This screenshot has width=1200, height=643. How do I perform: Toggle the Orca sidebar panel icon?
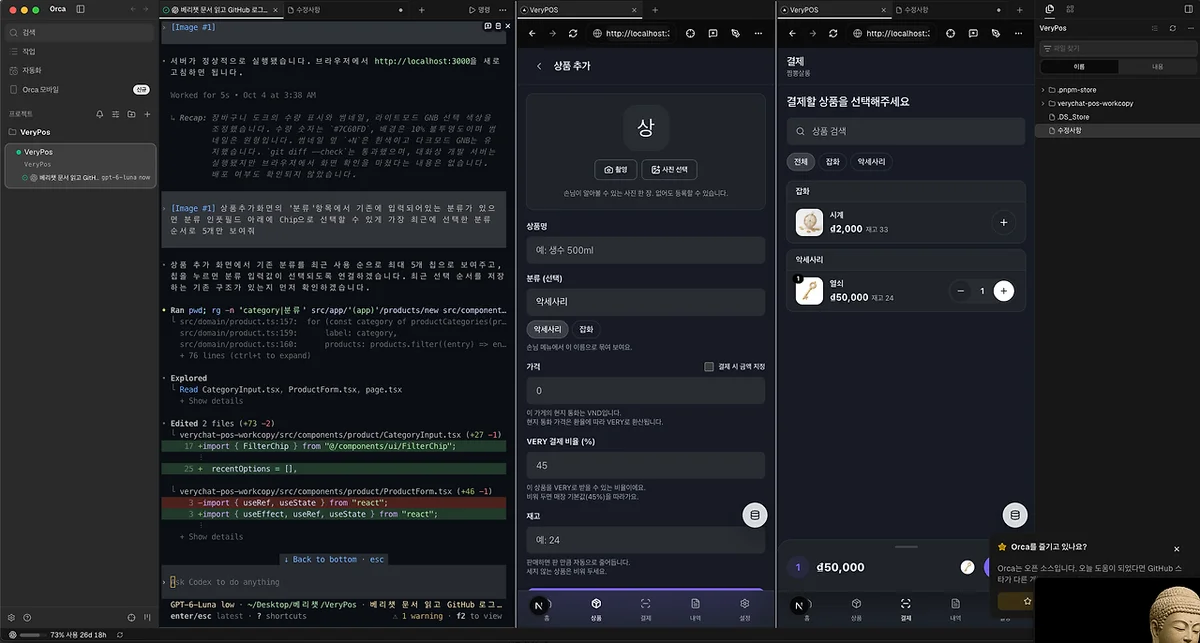(x=81, y=8)
